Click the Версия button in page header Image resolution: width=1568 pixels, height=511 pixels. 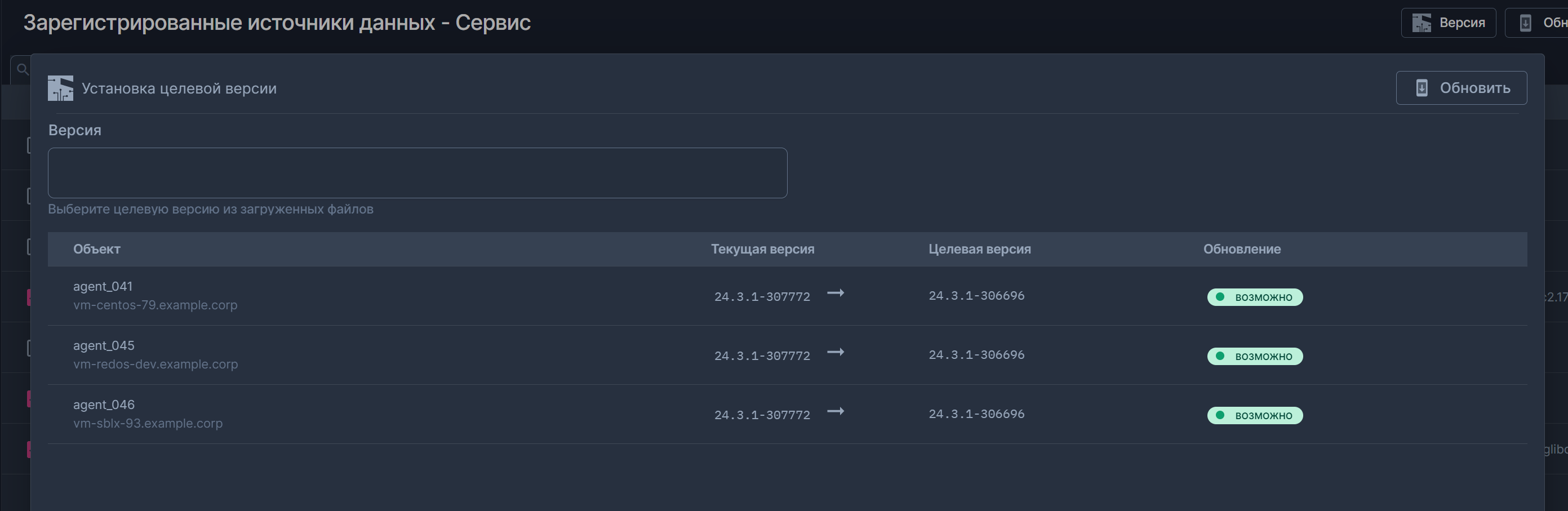(1447, 23)
